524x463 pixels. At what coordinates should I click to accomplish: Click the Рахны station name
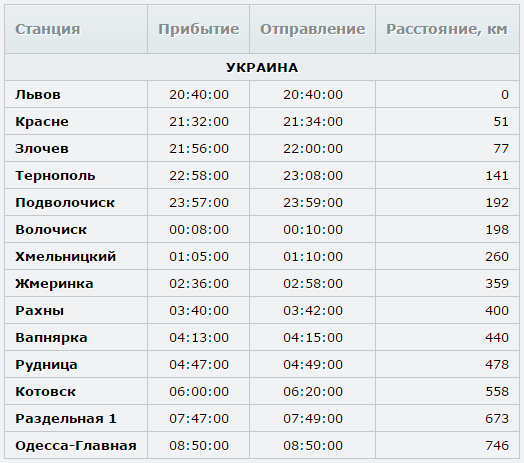[39, 311]
